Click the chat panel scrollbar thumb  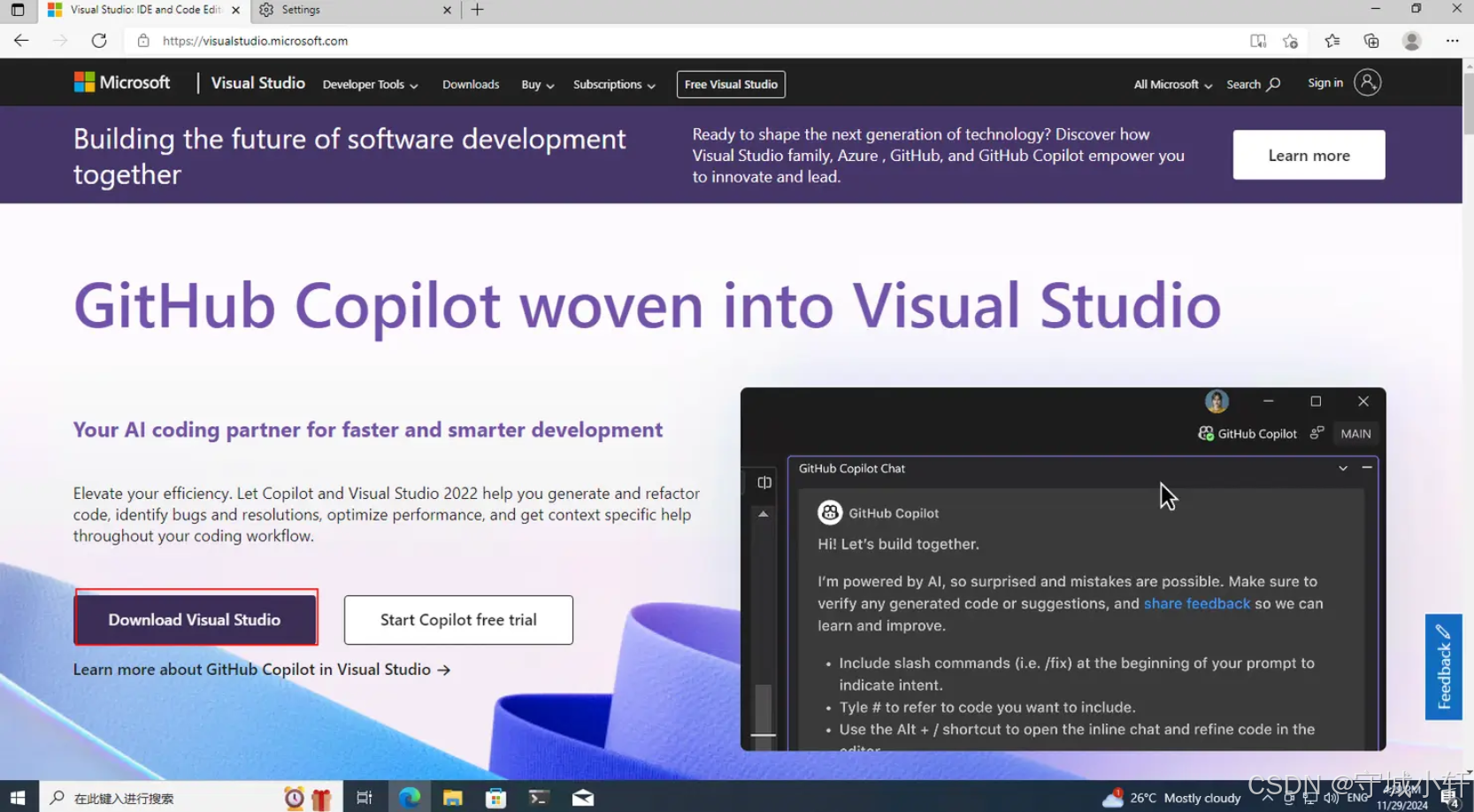point(763,708)
